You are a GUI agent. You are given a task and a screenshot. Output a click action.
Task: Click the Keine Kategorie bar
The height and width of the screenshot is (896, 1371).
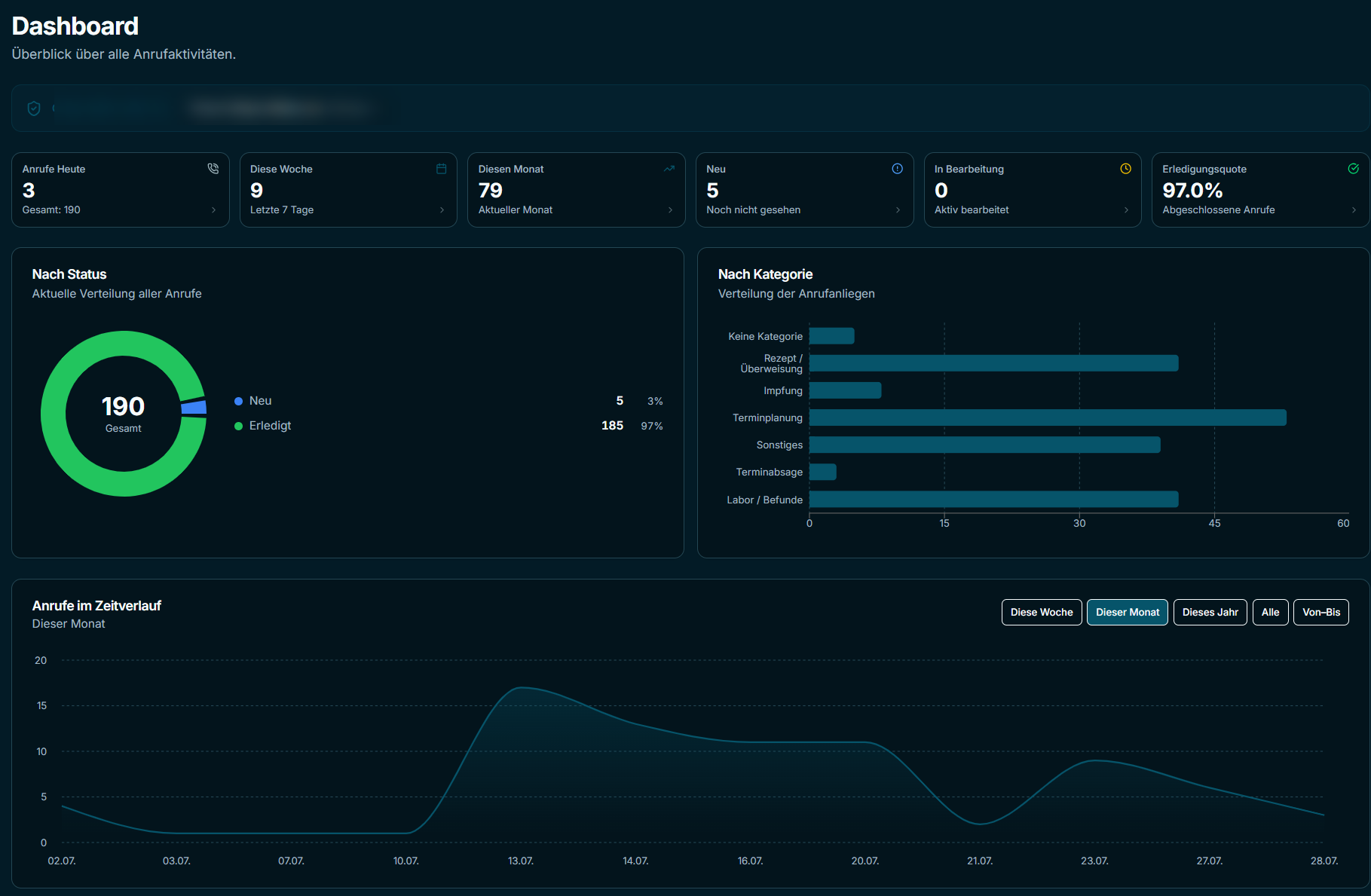coord(831,336)
